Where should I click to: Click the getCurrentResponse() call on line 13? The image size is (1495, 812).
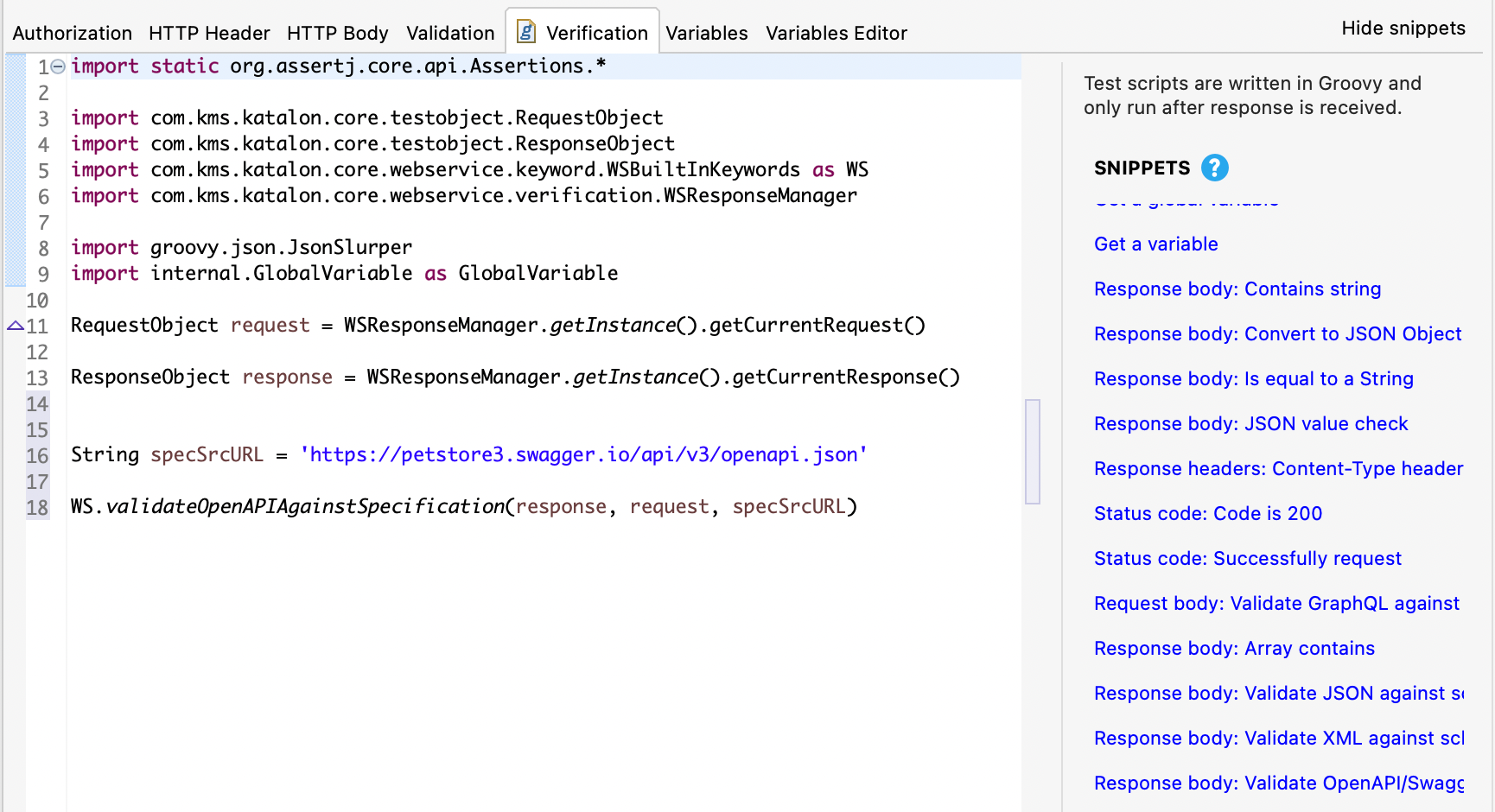tap(846, 377)
